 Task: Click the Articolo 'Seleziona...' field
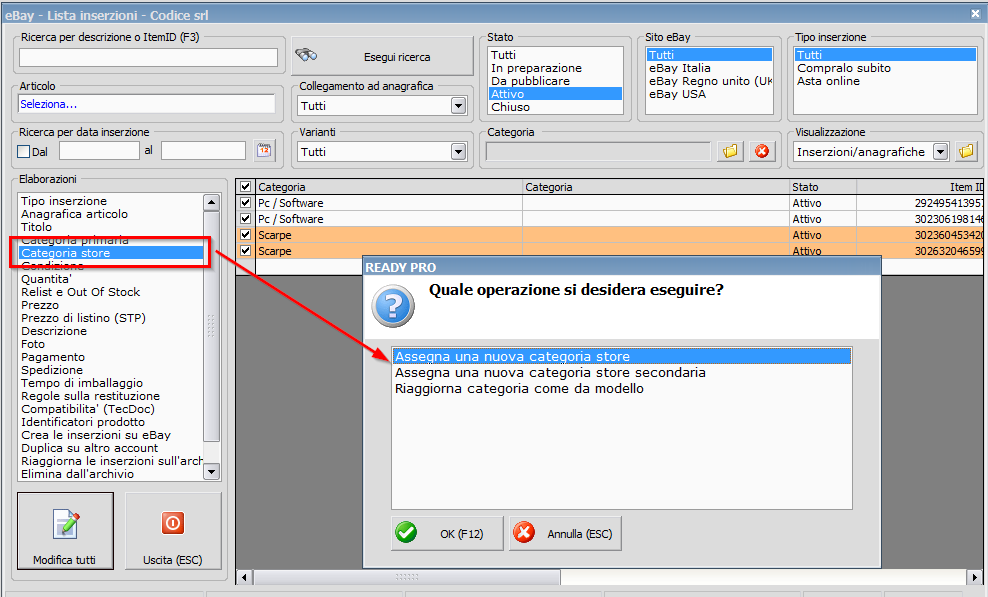(x=147, y=104)
